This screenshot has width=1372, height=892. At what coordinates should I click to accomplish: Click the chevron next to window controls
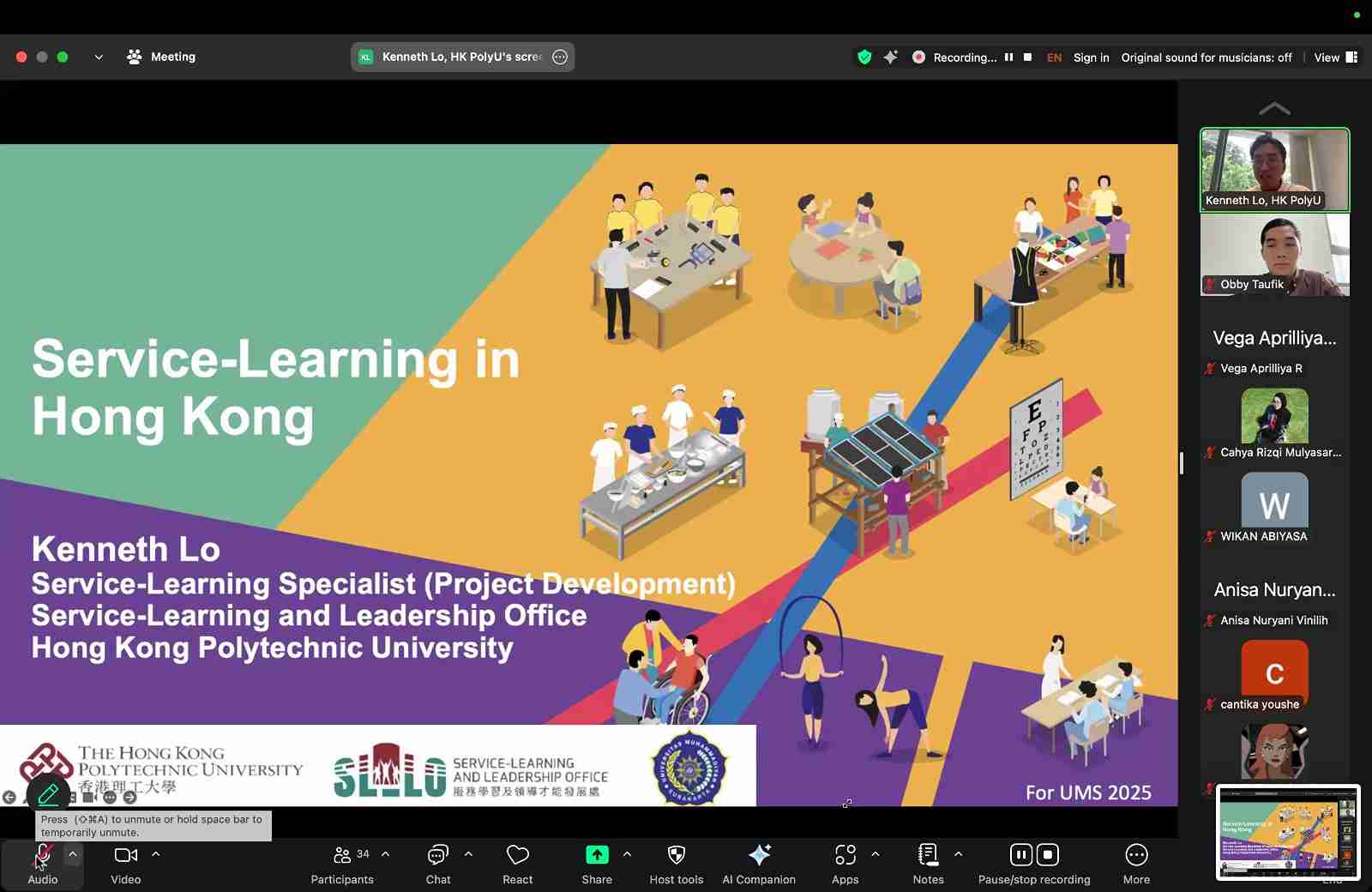(99, 57)
